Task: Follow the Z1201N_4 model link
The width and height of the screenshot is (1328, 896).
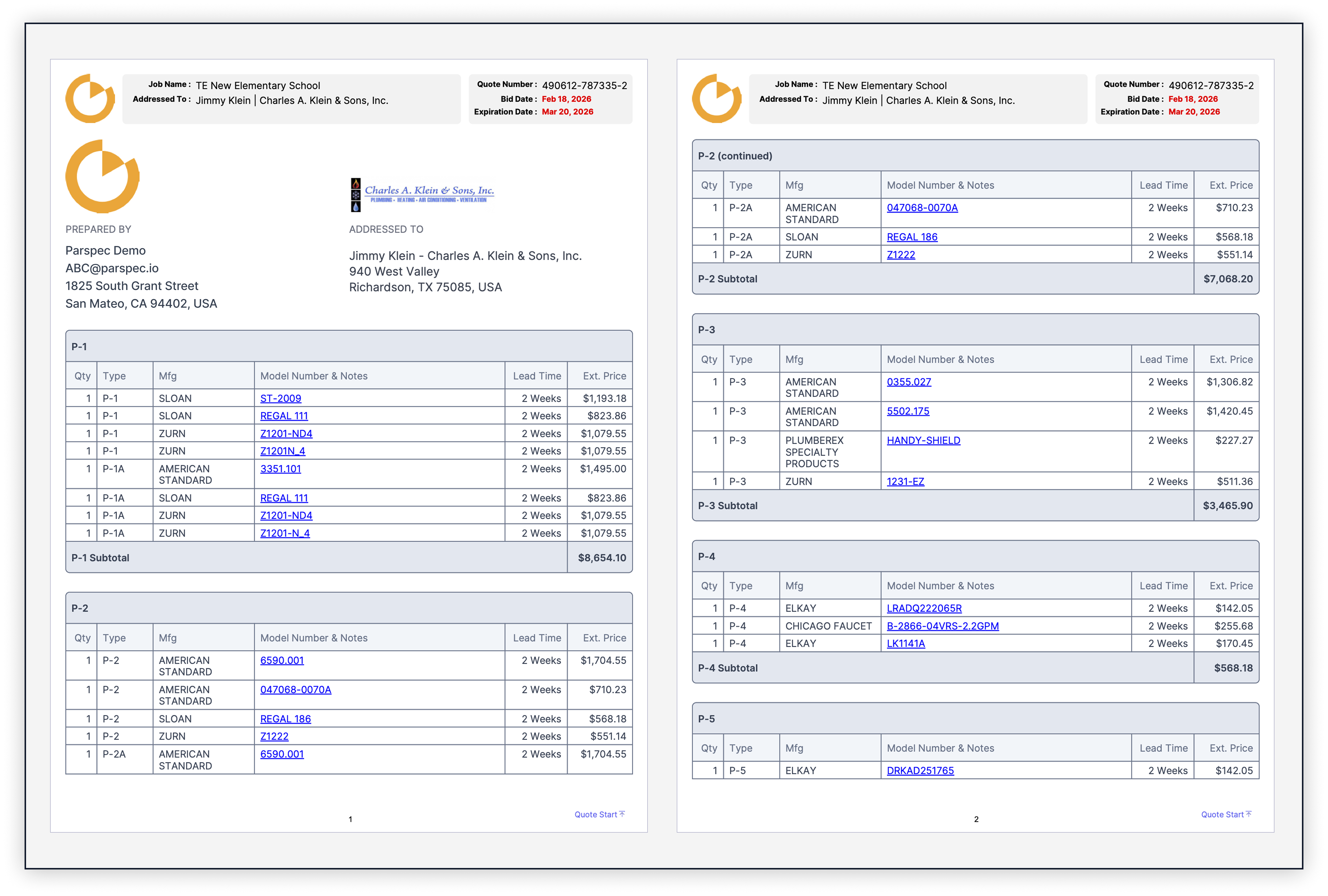Action: coord(283,451)
